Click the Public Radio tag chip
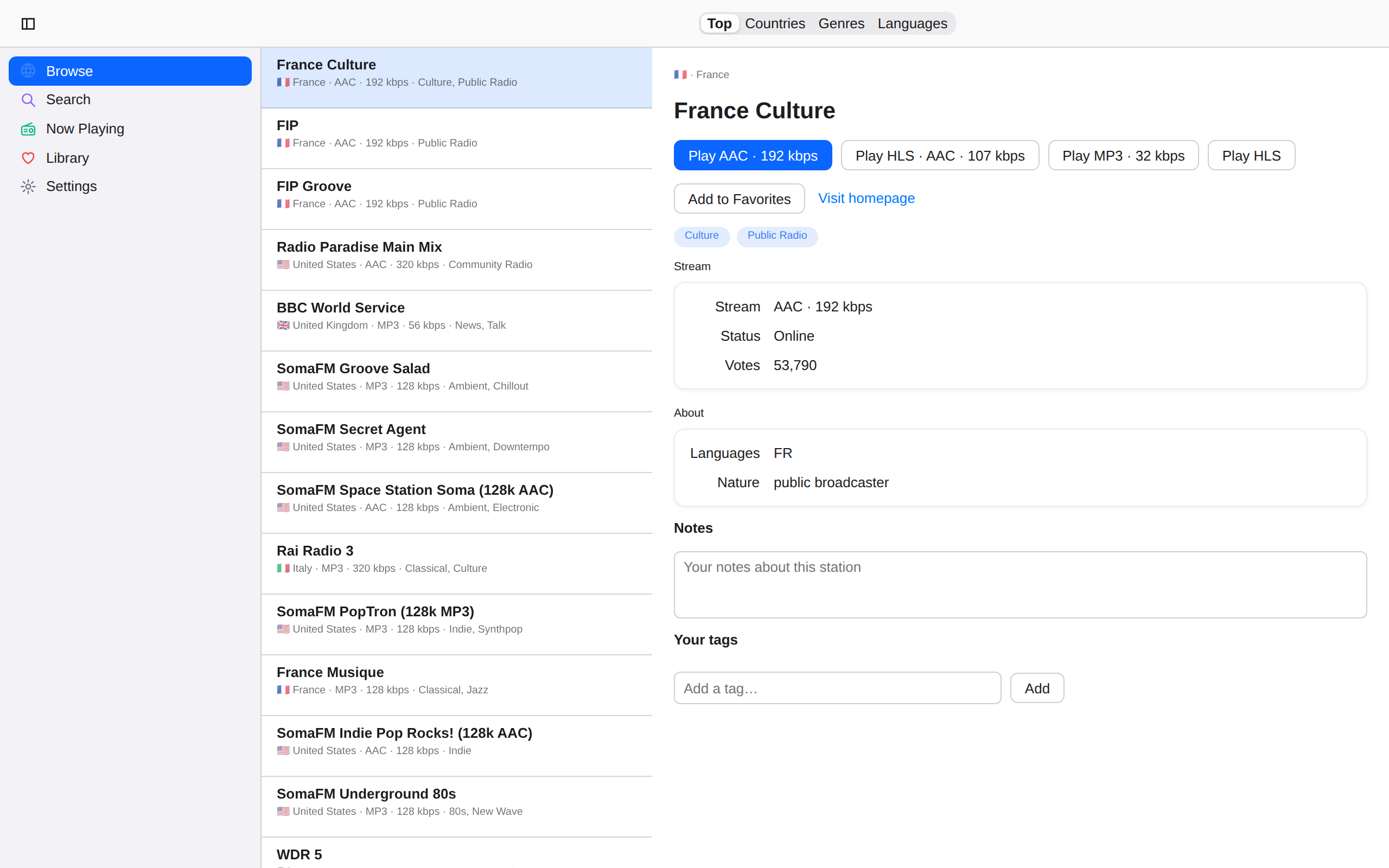 point(777,235)
